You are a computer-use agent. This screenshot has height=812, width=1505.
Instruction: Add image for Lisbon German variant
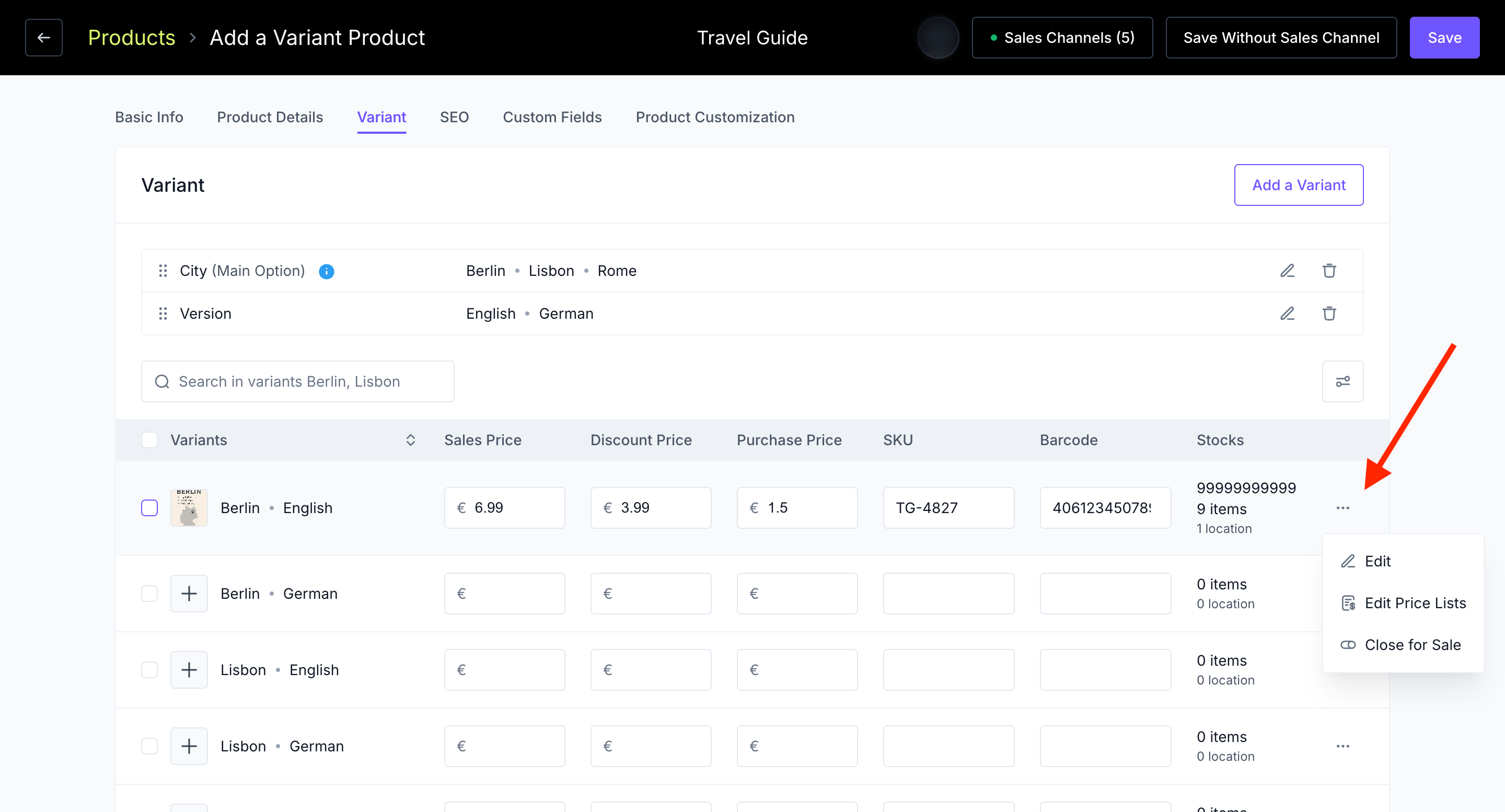[189, 746]
